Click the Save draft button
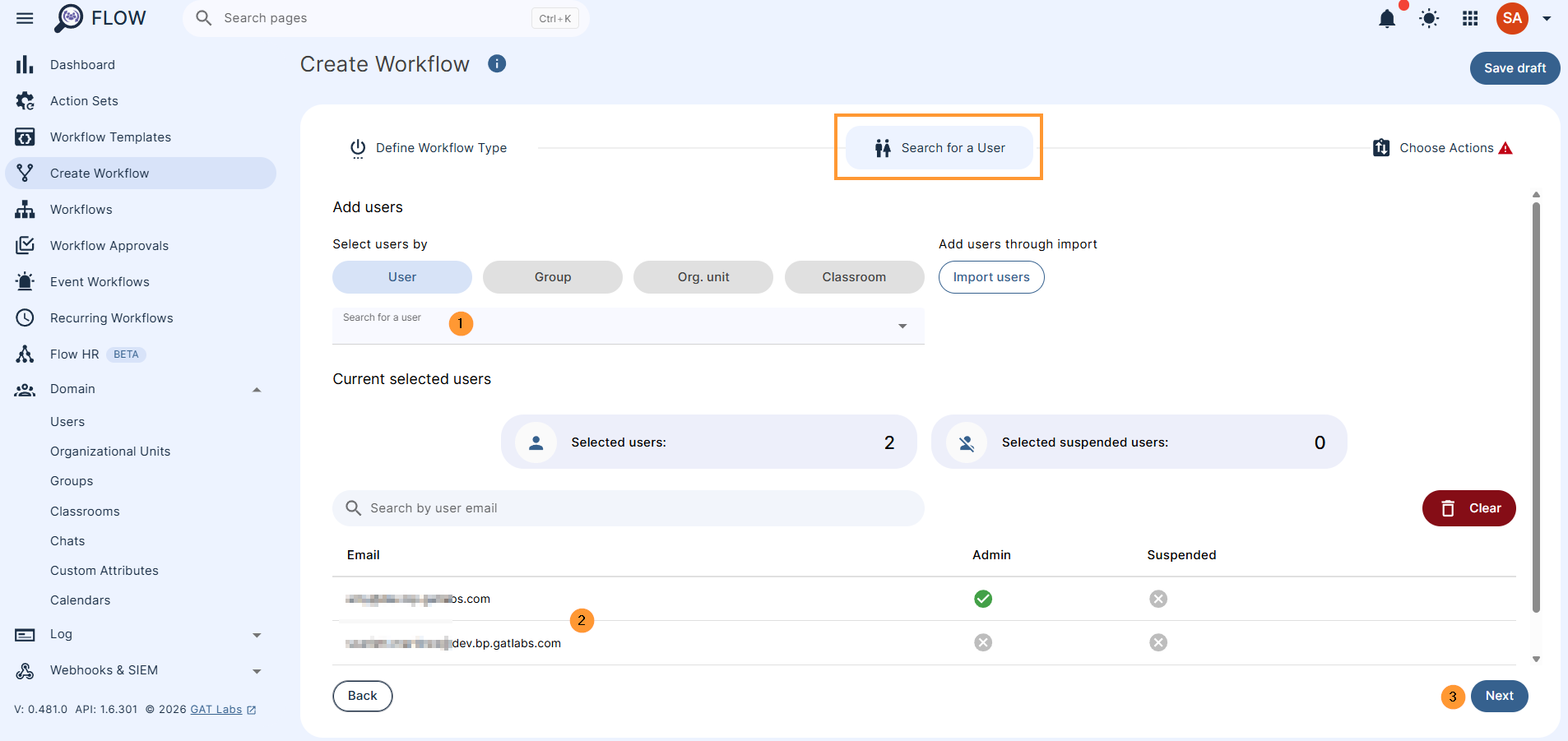Image resolution: width=1568 pixels, height=741 pixels. (x=1515, y=68)
